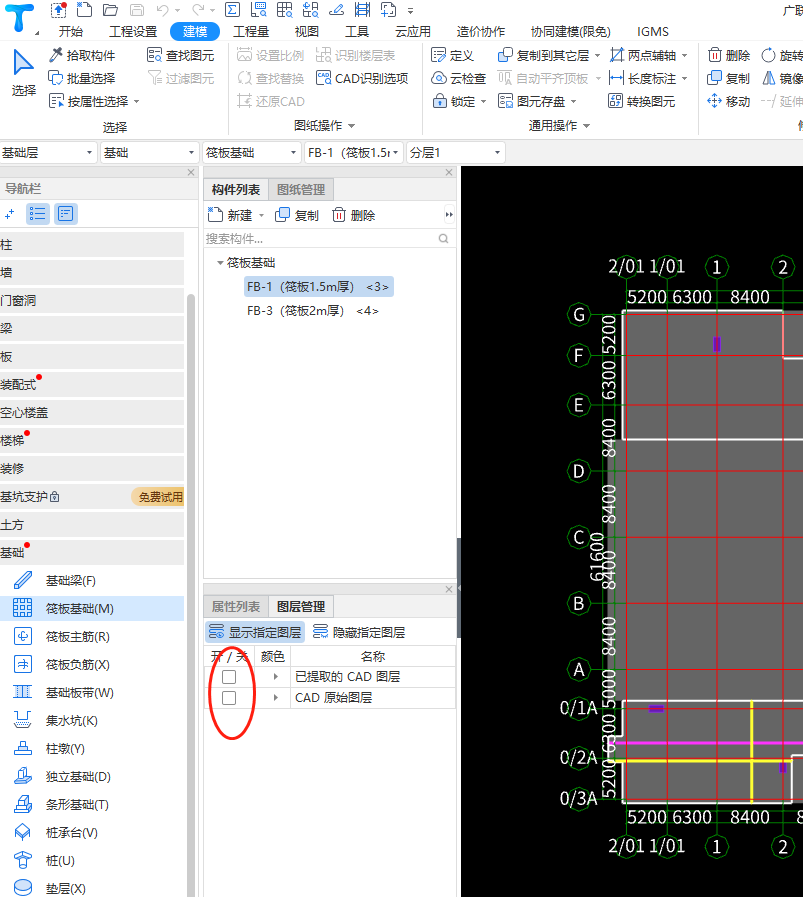Open the FB-1 component dropdown
803x897 pixels.
point(354,153)
